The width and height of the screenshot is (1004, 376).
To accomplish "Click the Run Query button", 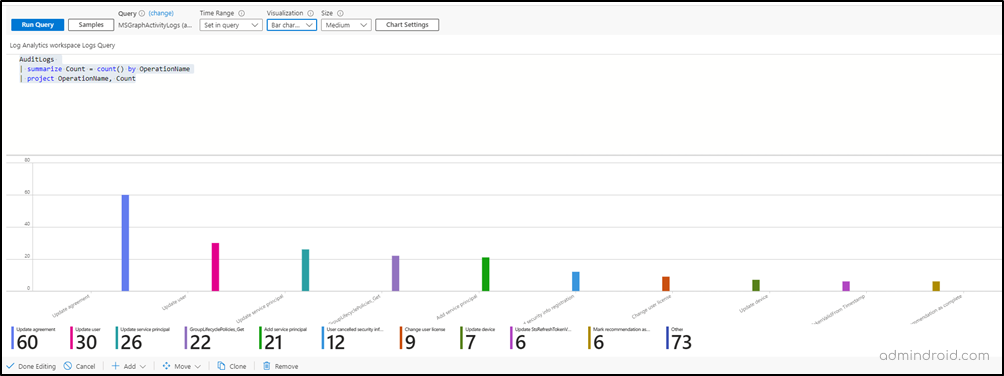I will click(37, 25).
